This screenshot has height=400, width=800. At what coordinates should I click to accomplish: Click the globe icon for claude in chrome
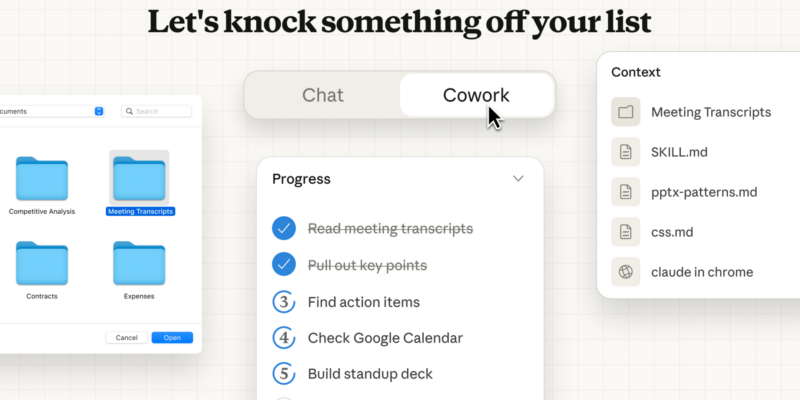click(625, 271)
